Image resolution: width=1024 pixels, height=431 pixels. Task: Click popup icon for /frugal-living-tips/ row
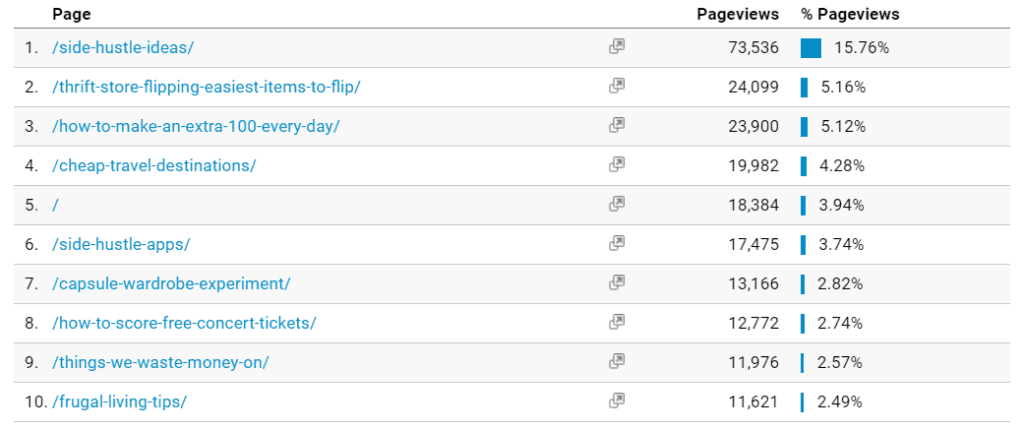pyautogui.click(x=616, y=400)
